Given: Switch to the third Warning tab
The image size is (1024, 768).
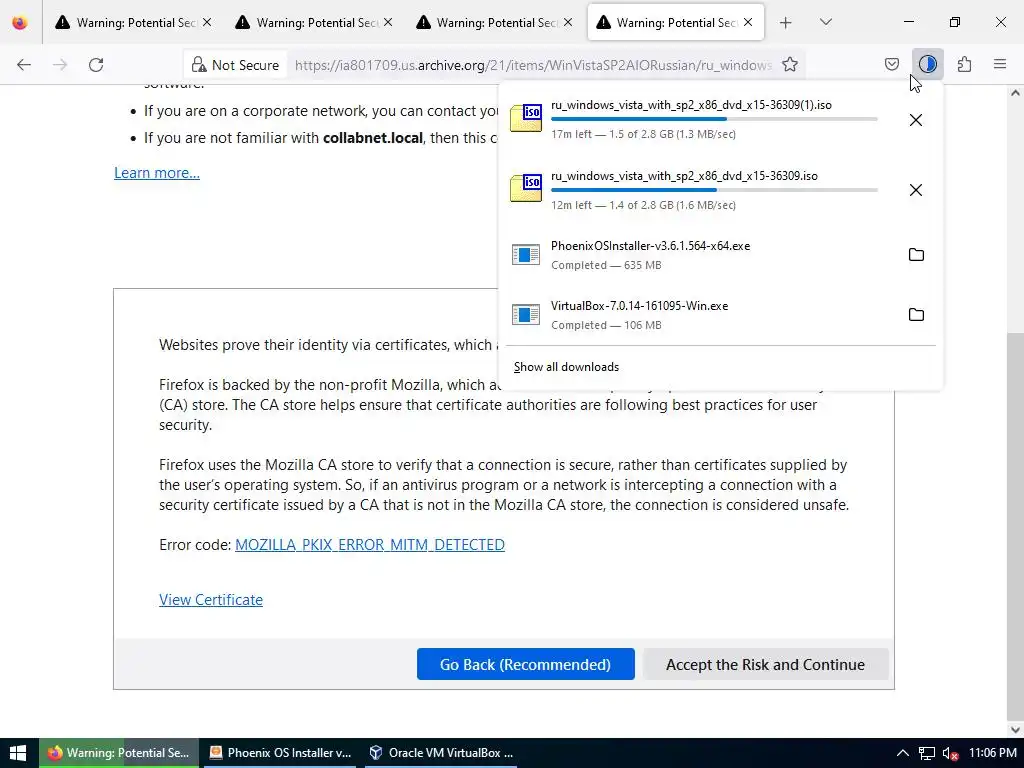Looking at the screenshot, I should (x=494, y=23).
